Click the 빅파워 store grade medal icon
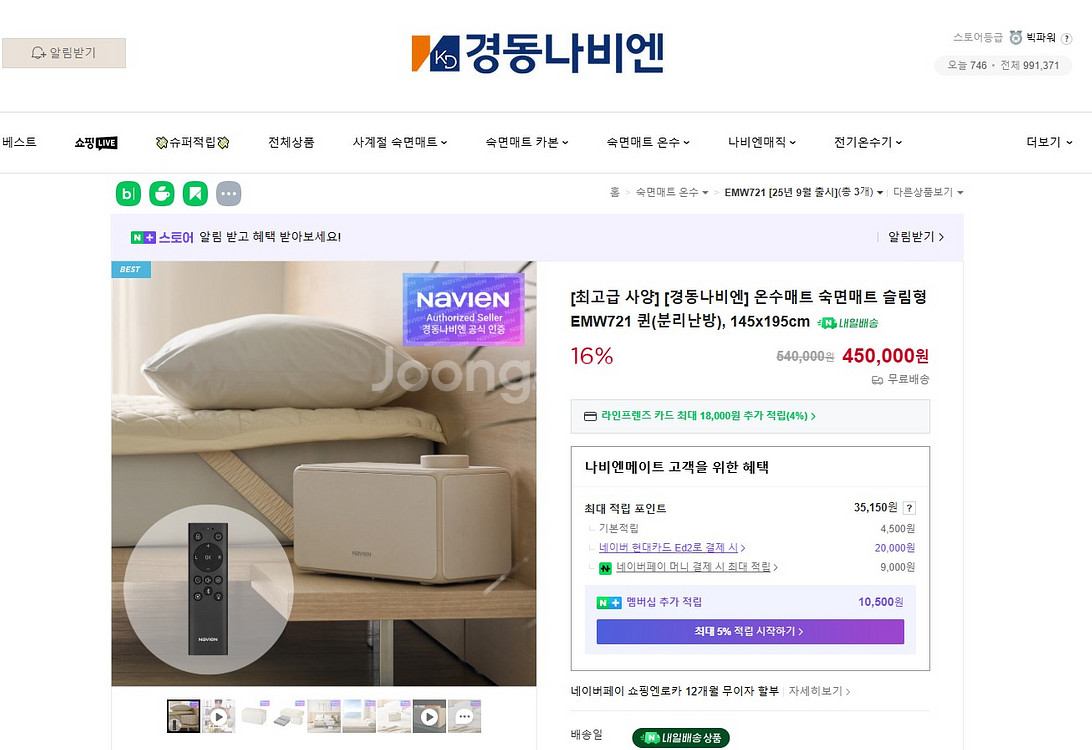 coord(1015,38)
